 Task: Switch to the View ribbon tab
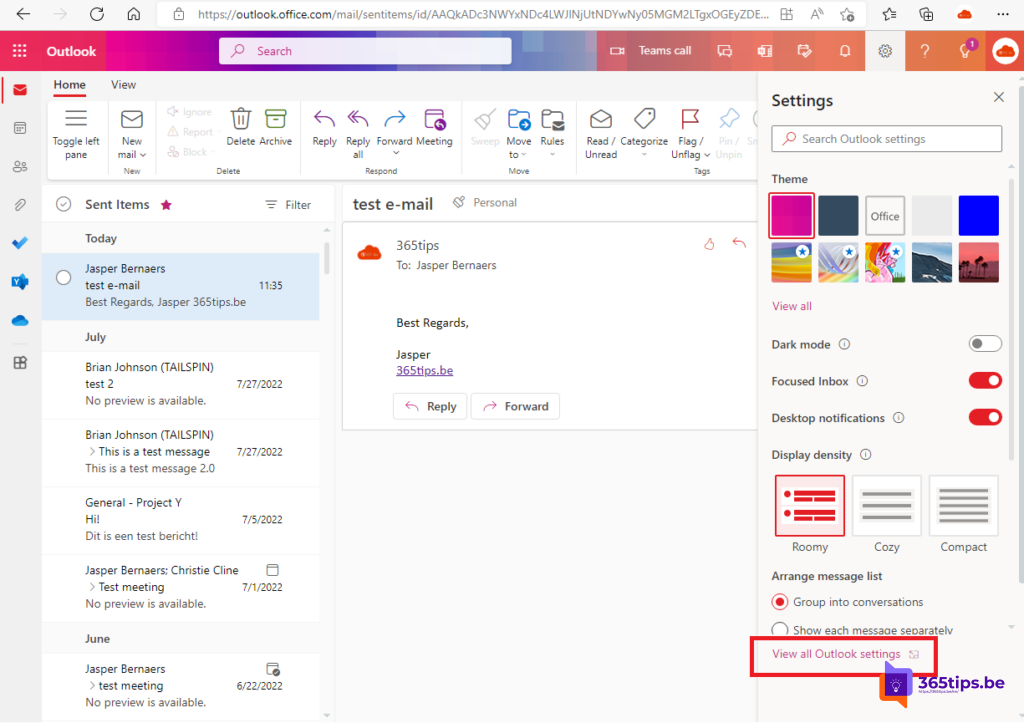[123, 85]
